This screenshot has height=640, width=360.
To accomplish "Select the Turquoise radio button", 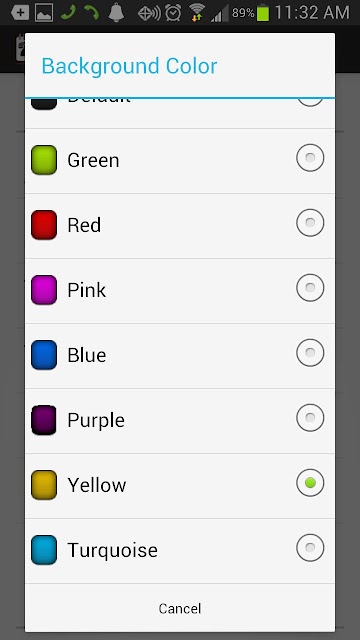I will pos(310,547).
